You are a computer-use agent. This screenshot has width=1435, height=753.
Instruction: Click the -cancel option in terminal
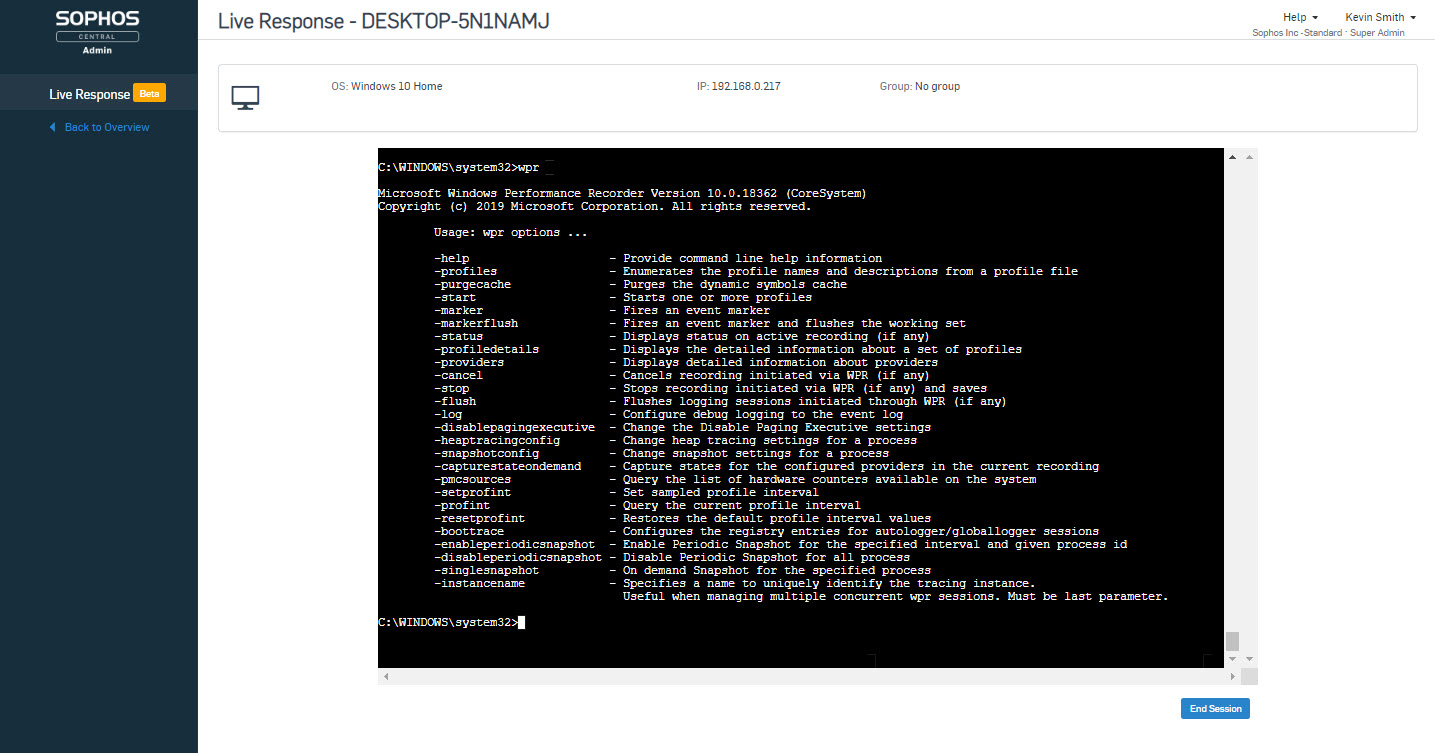(458, 375)
